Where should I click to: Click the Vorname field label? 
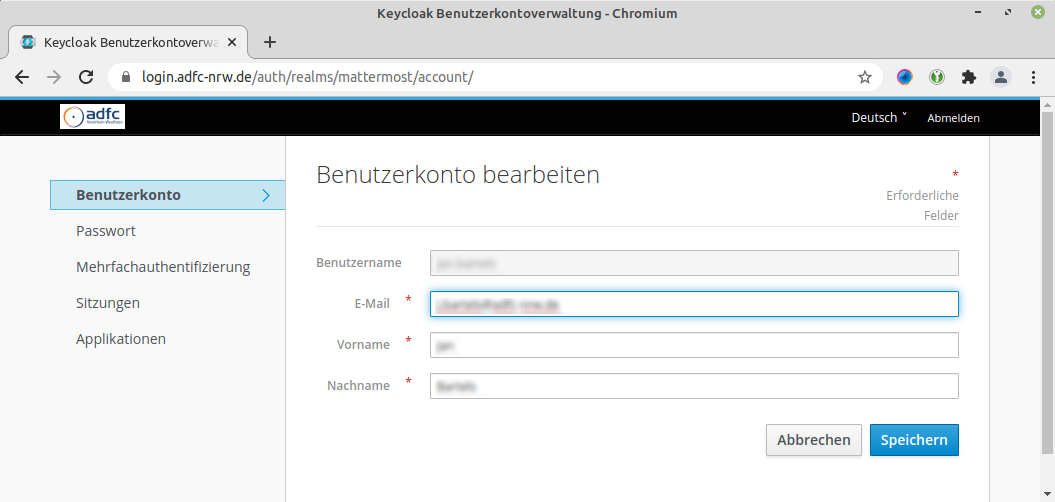[363, 345]
